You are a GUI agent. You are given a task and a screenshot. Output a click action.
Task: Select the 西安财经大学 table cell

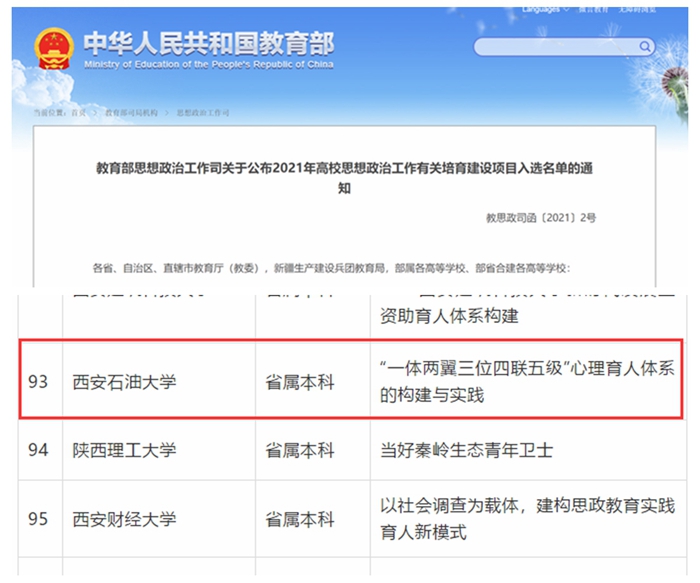click(x=125, y=519)
